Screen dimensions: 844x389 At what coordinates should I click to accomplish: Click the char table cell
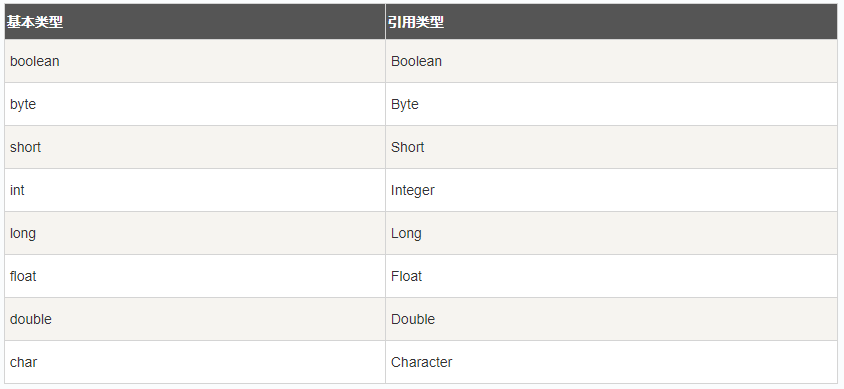pos(195,363)
